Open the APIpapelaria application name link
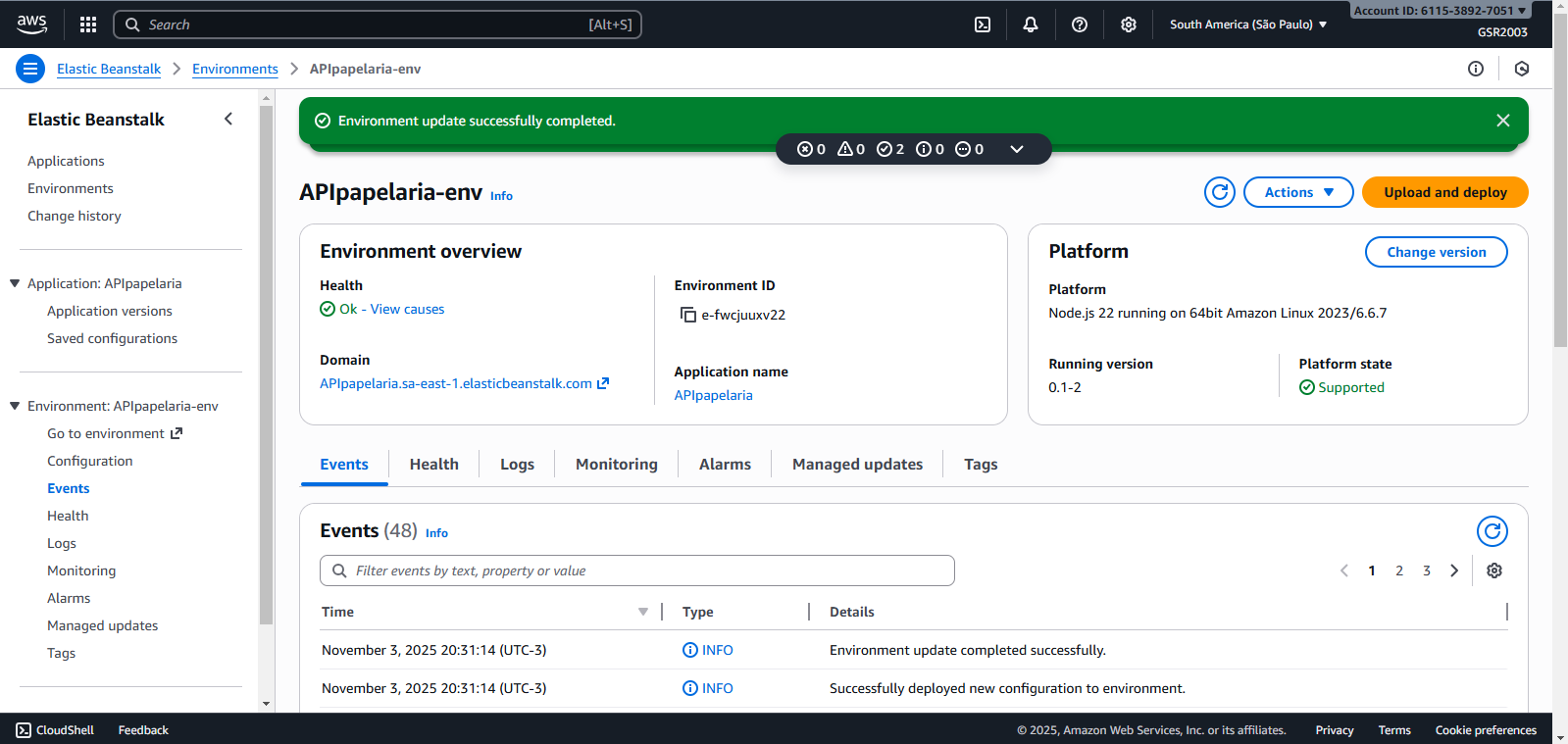Screen dimensions: 1568x744 click(713, 395)
